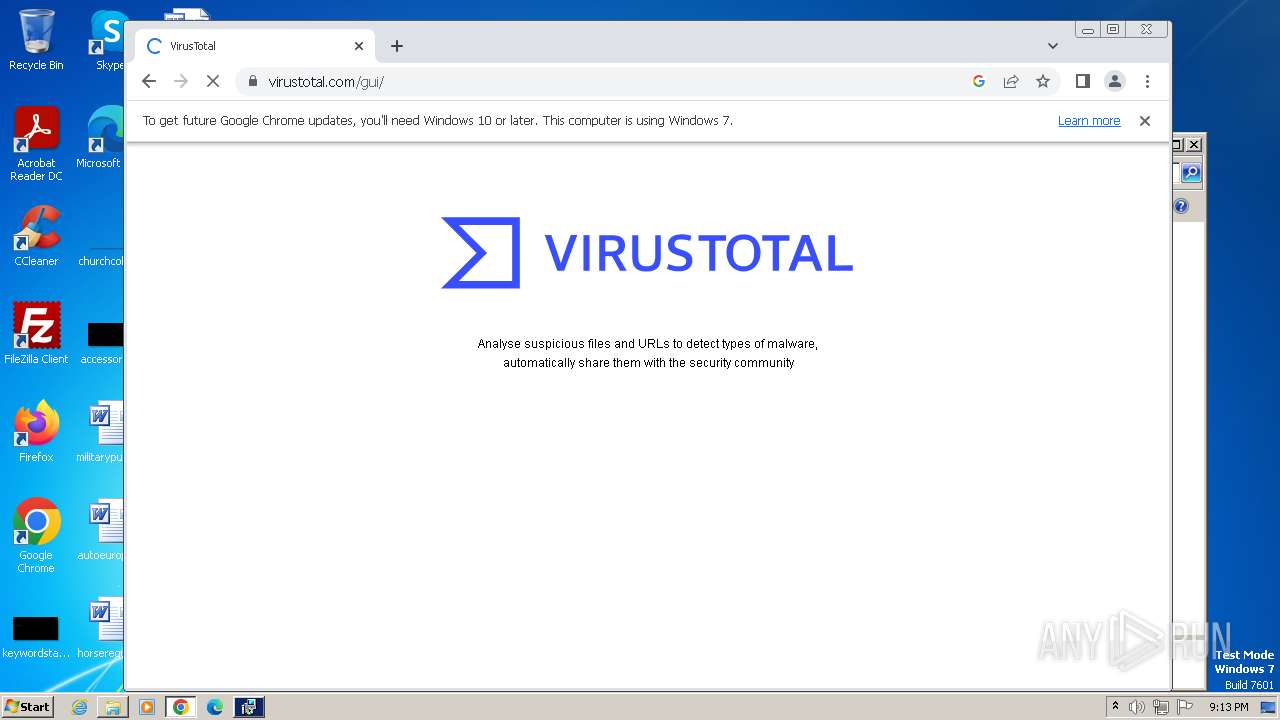Open the militarypu... Word document

pyautogui.click(x=101, y=432)
